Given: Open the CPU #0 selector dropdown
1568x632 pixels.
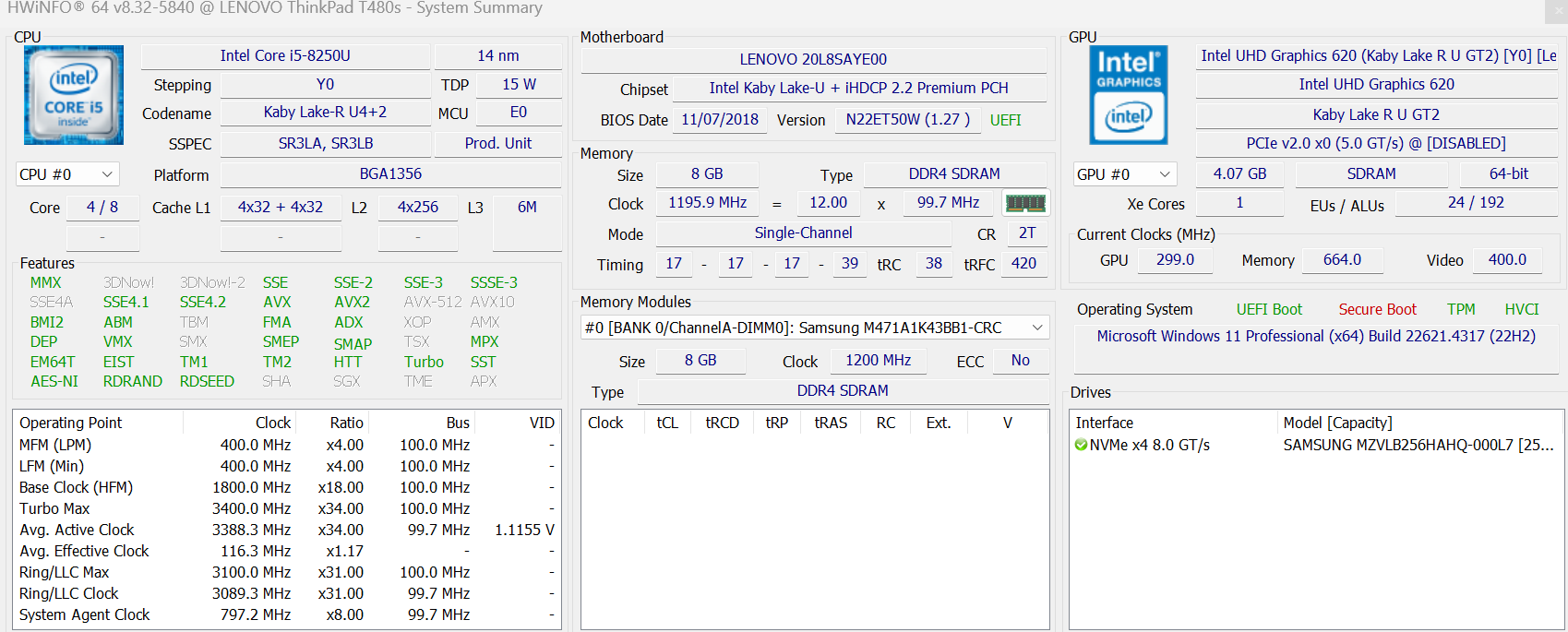Looking at the screenshot, I should click(67, 174).
